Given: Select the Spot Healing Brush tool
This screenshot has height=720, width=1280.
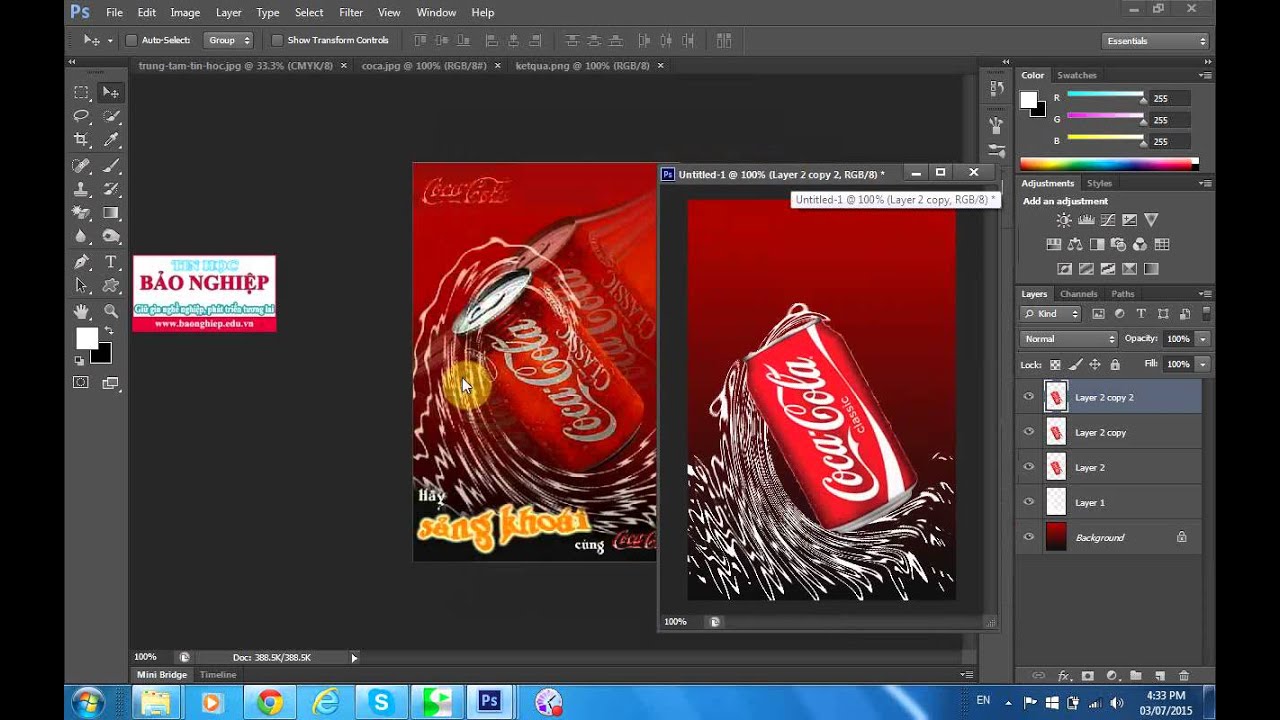Looking at the screenshot, I should tap(81, 165).
